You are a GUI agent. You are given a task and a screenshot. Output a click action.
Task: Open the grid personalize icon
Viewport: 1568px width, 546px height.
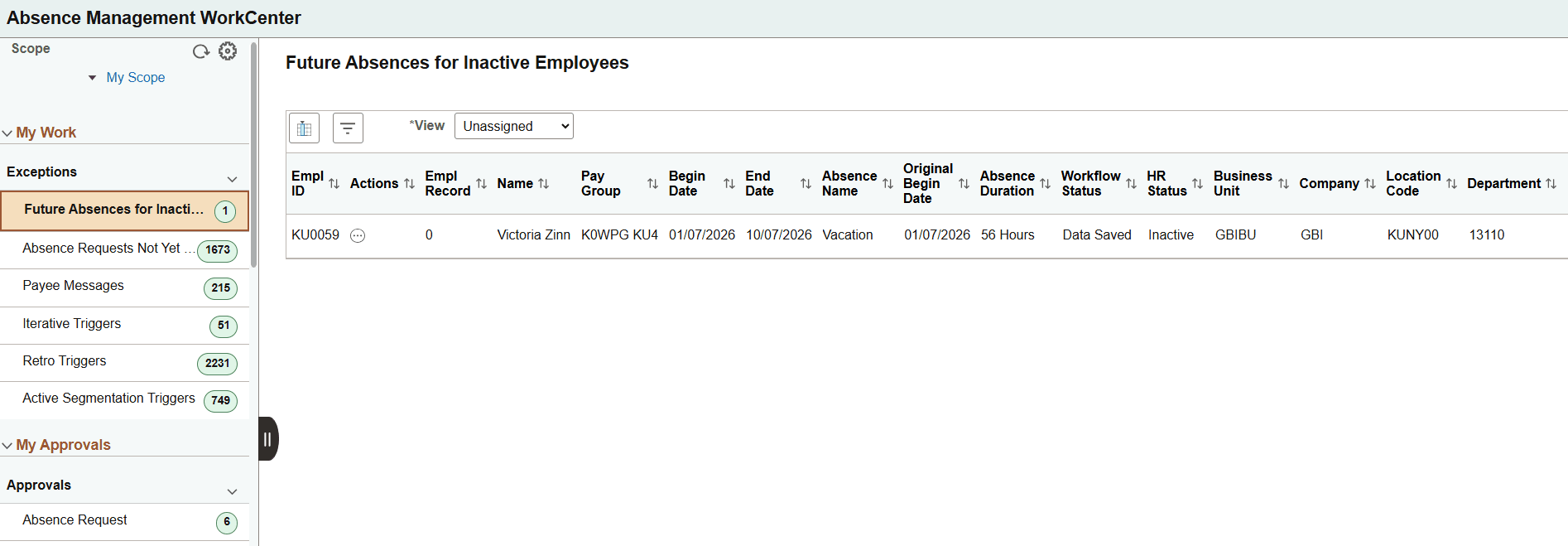click(304, 128)
